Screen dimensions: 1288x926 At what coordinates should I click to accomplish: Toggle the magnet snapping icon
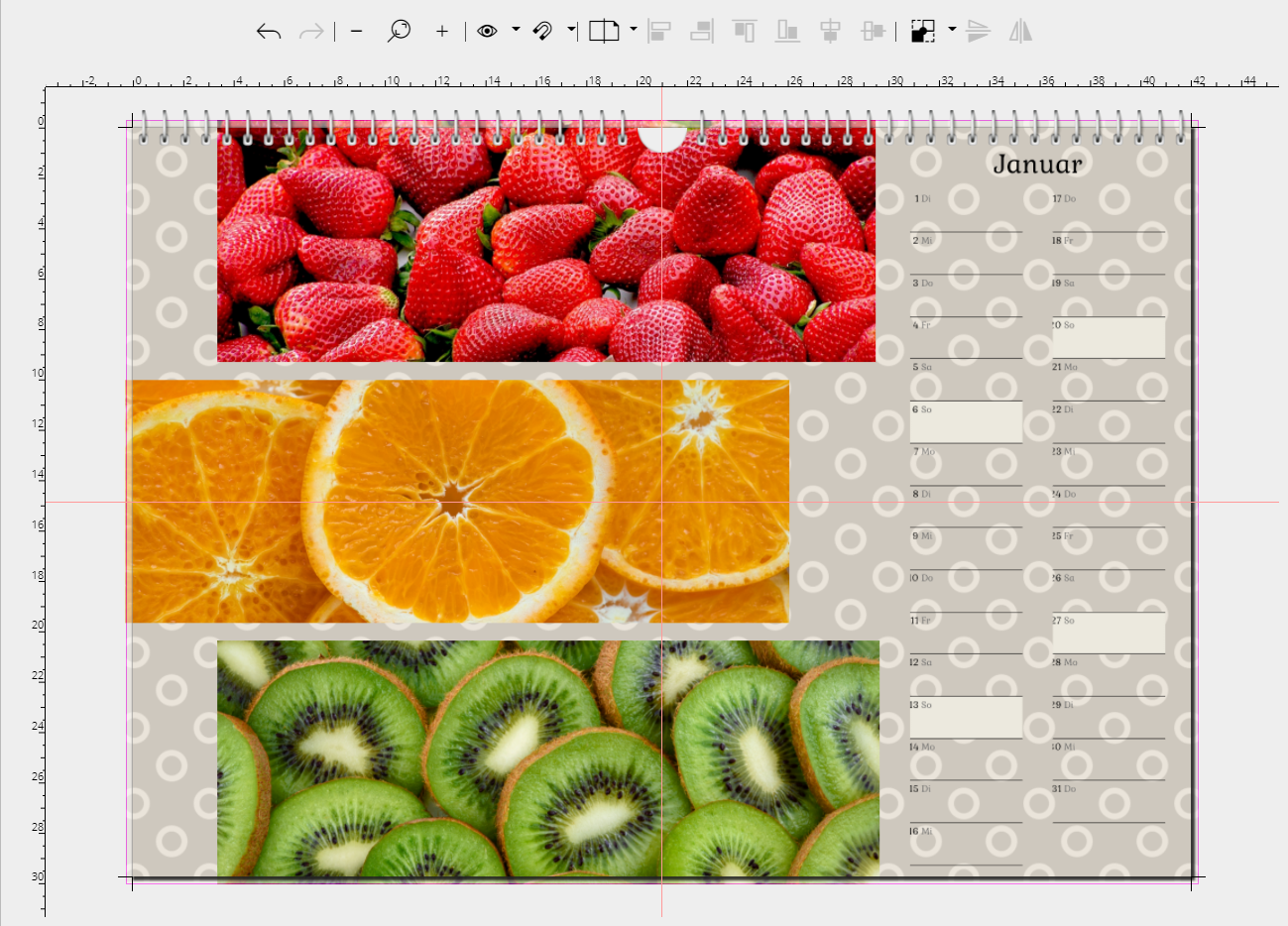[542, 32]
